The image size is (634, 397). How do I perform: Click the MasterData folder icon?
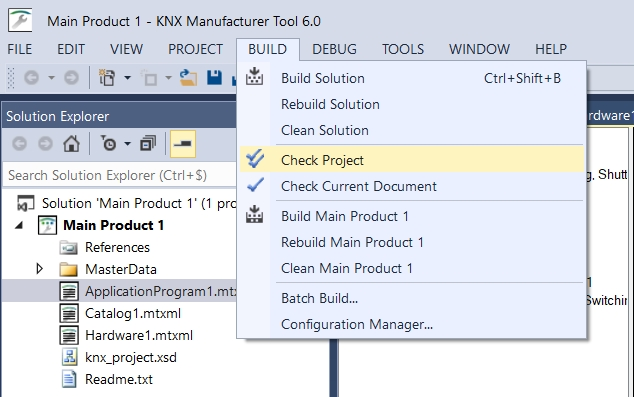[68, 269]
